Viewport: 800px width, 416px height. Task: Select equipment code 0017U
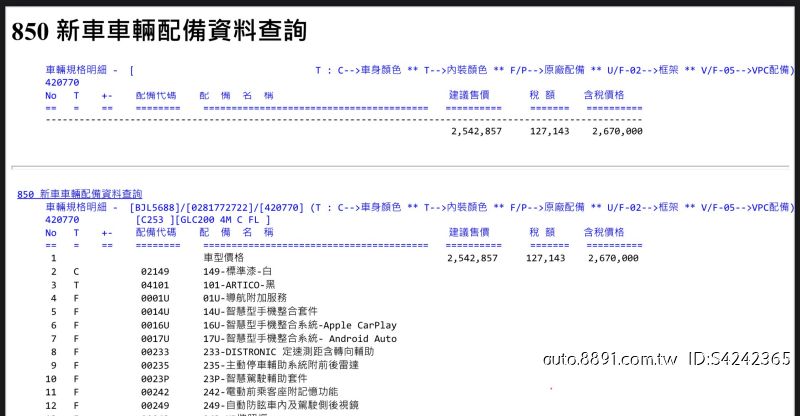pos(155,338)
